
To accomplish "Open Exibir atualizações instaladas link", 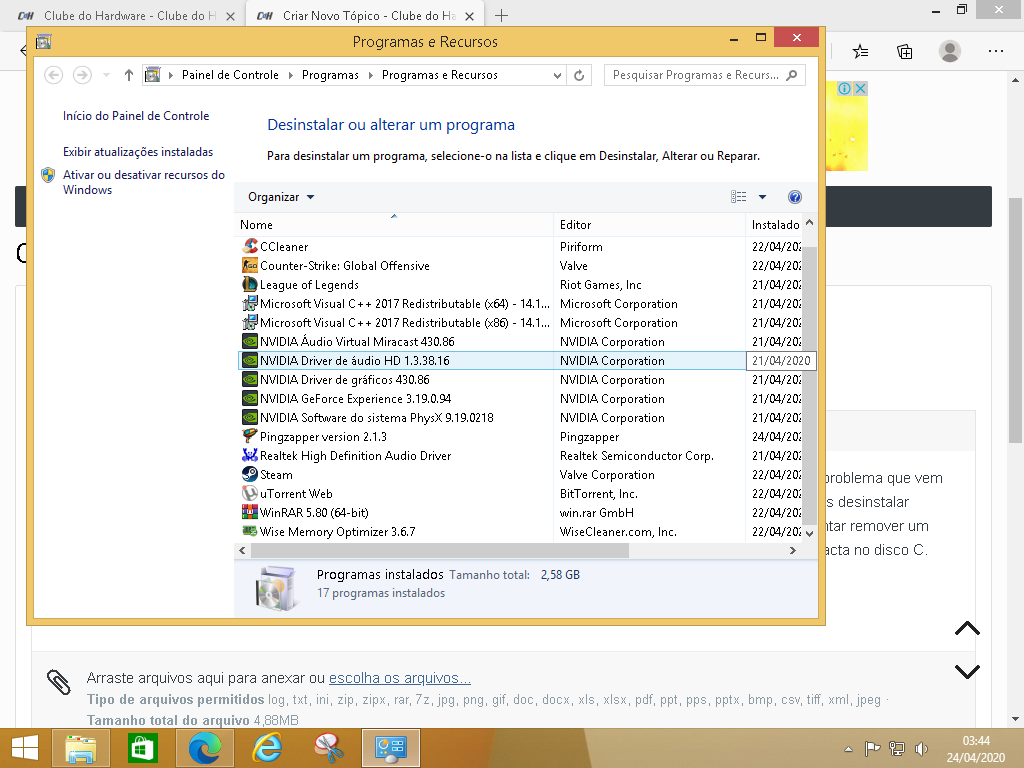I will tap(138, 152).
